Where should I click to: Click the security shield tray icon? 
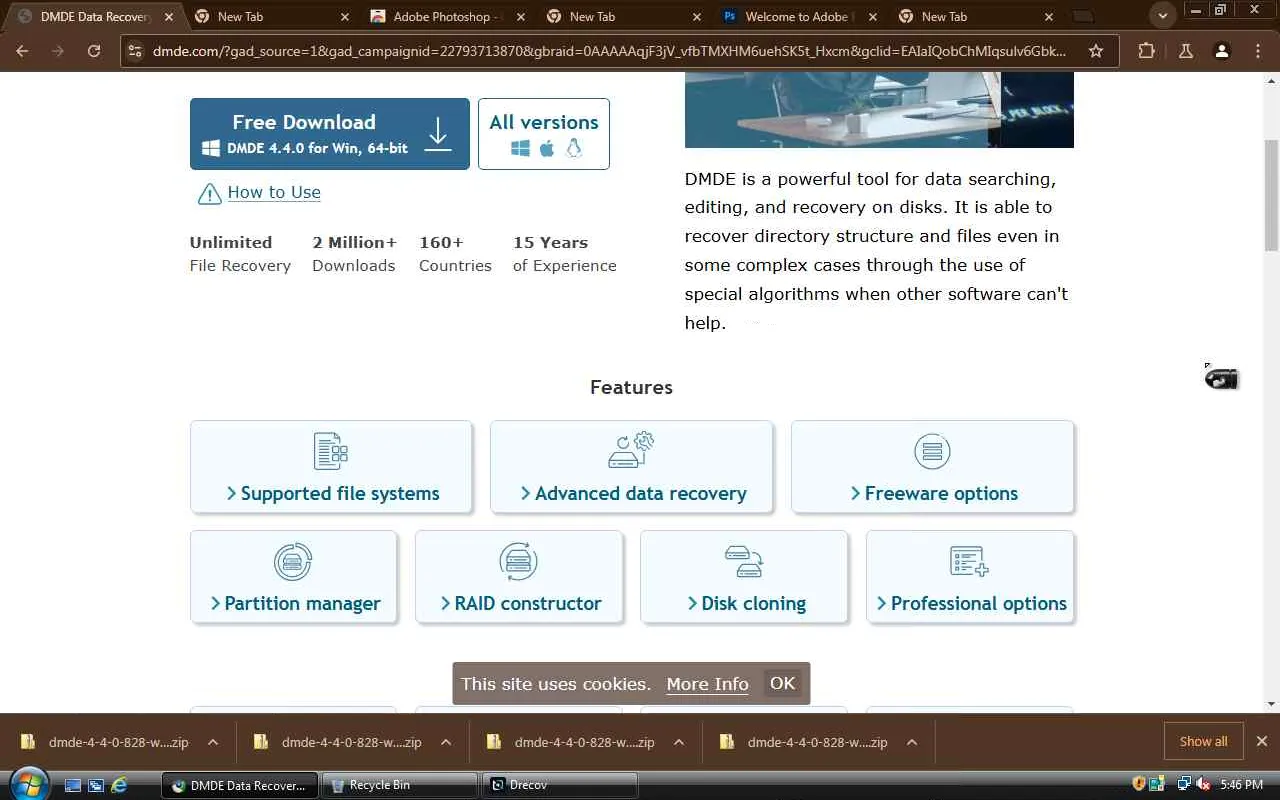[x=1139, y=785]
